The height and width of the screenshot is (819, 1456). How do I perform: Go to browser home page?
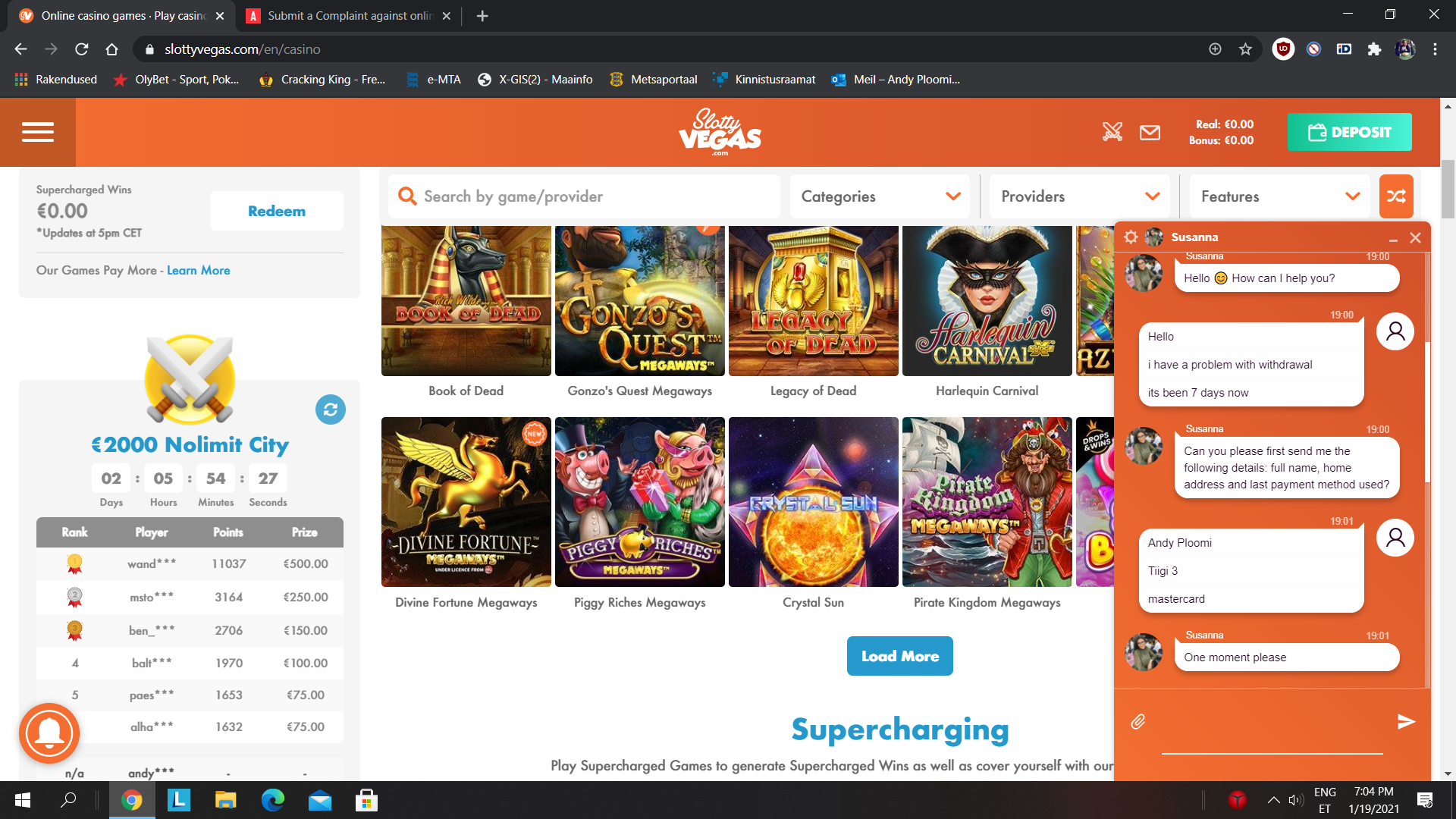point(112,49)
